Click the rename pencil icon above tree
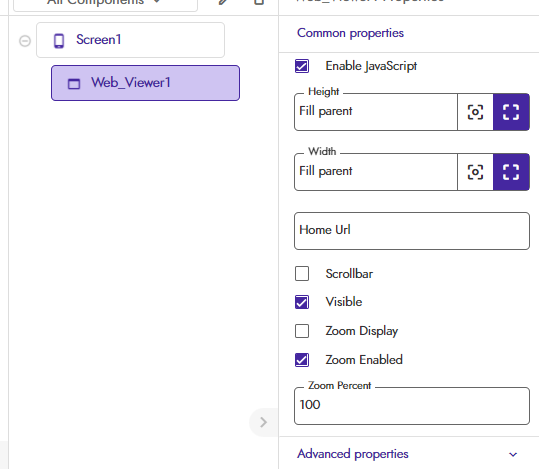The height and width of the screenshot is (469, 539). click(x=223, y=2)
